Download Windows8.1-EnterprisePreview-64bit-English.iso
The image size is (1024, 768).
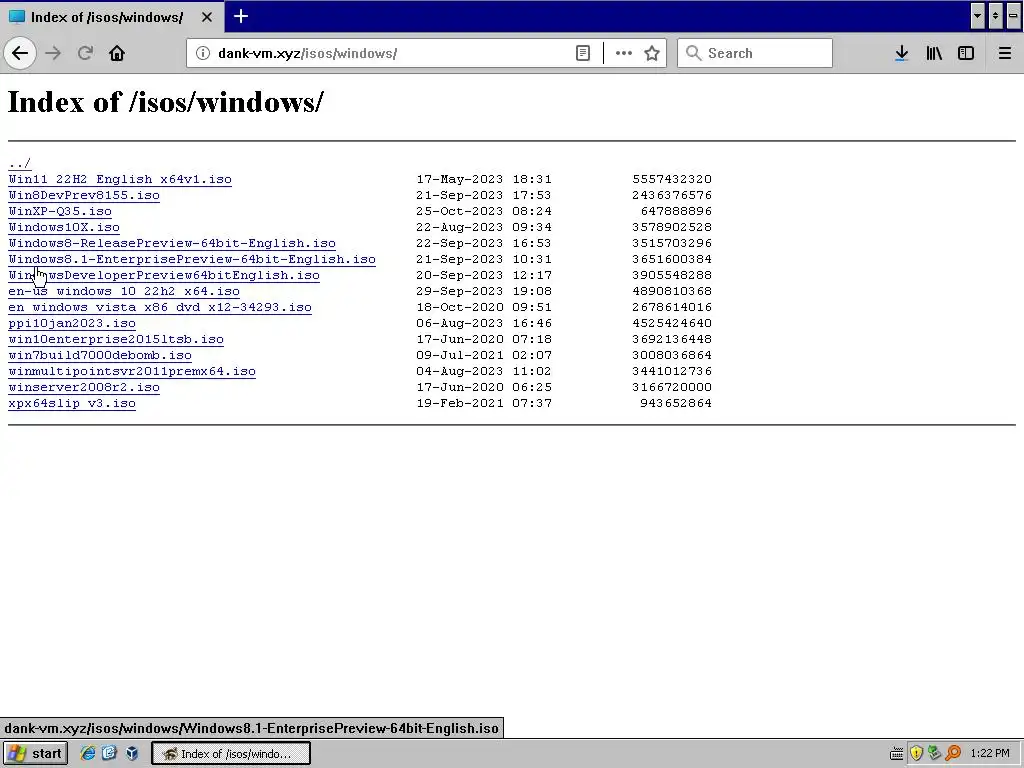pyautogui.click(x=192, y=259)
